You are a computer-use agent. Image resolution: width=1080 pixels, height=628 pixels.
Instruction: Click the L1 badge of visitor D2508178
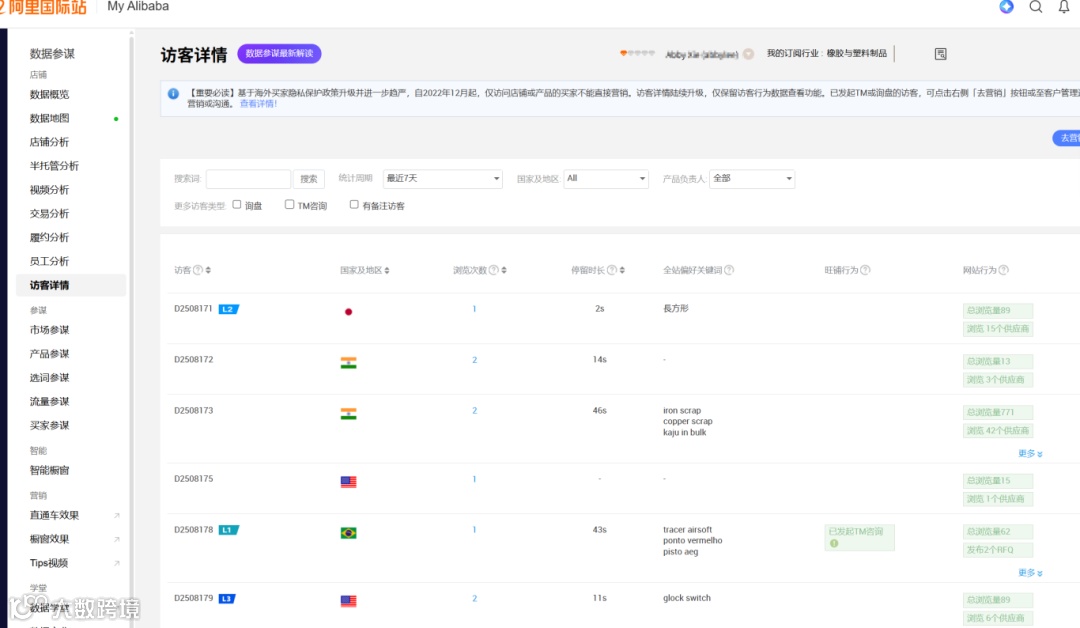(228, 530)
